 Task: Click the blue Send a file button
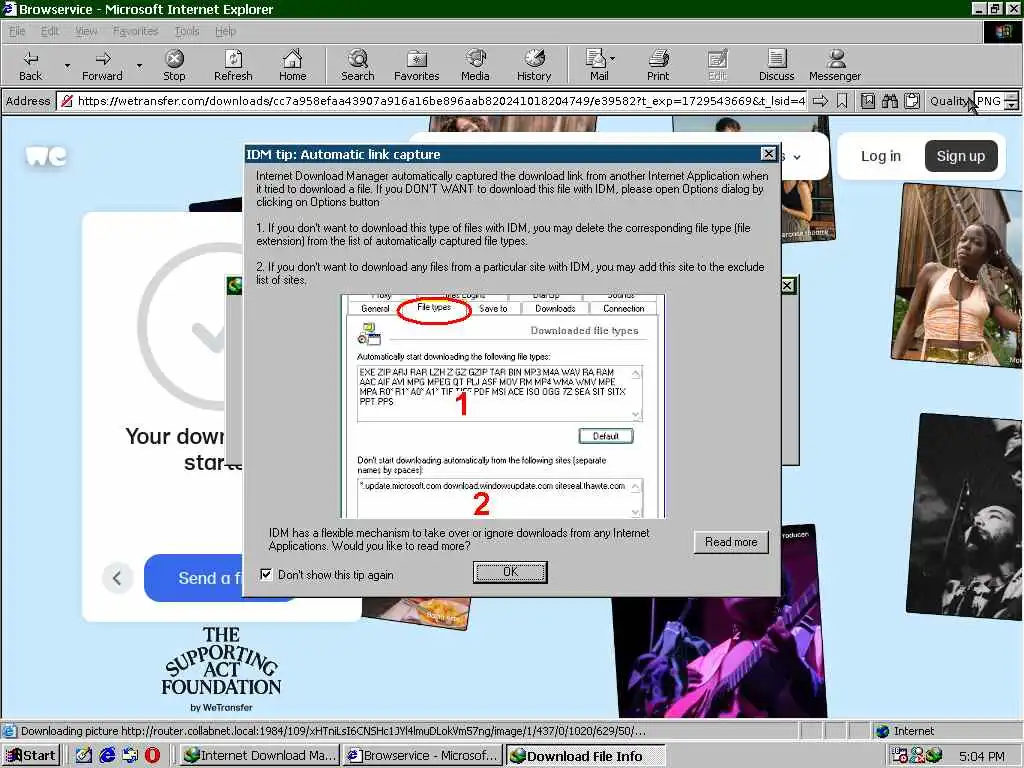tap(194, 578)
